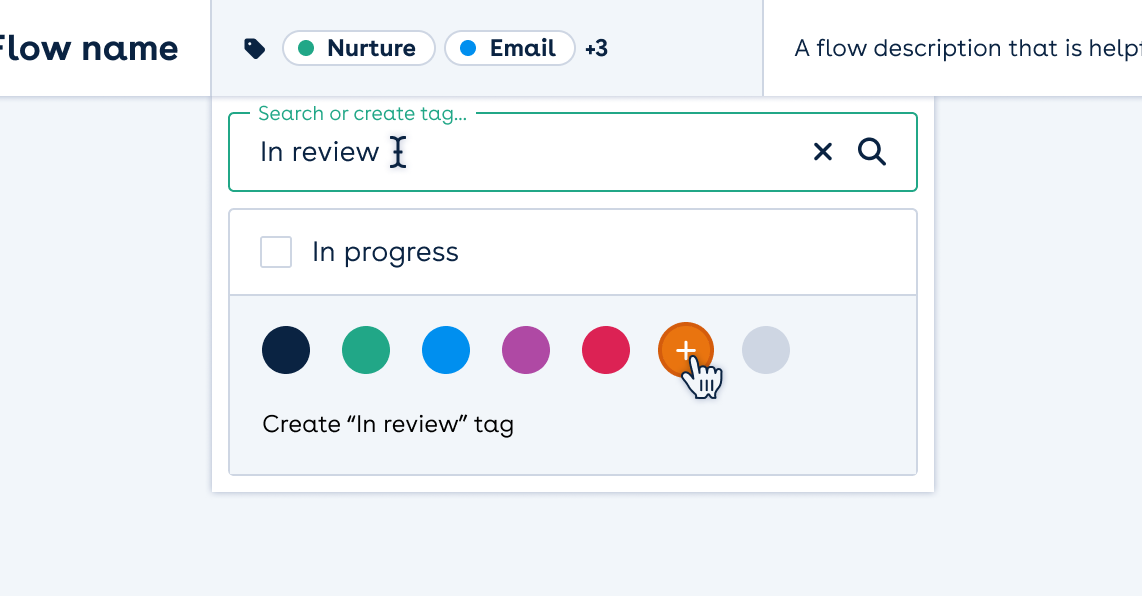Pick the purple color swatch
Screen dimensions: 1142x596
click(526, 350)
